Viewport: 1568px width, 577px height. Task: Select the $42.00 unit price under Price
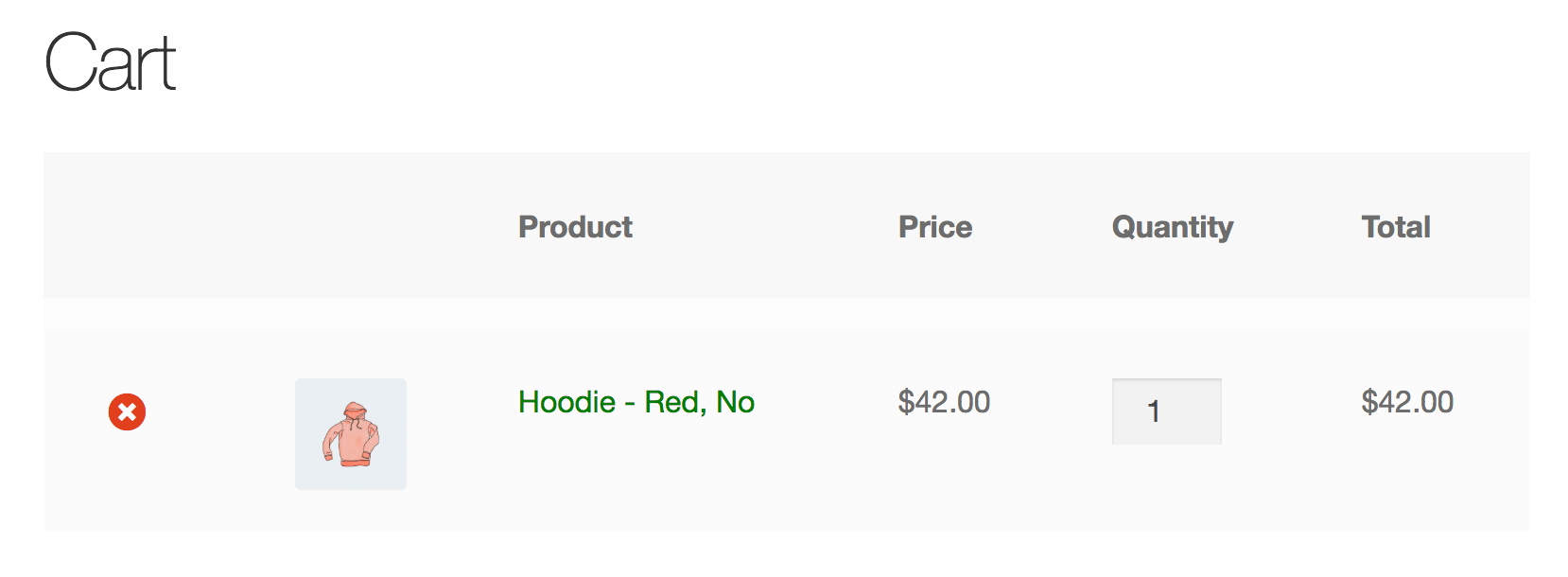(x=944, y=402)
